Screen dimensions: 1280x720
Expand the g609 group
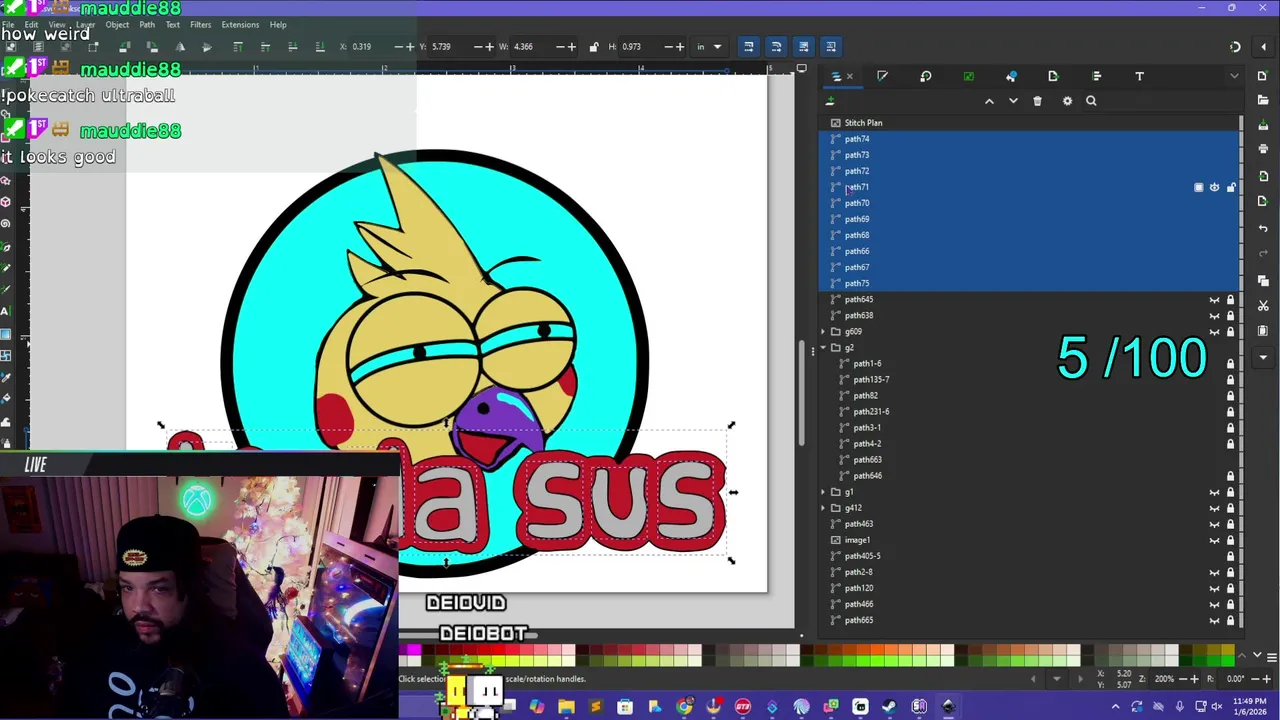pyautogui.click(x=823, y=332)
